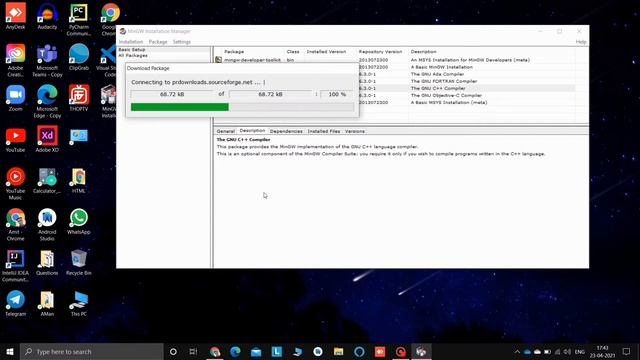
Task: Open Microsoft Teams - Copy shortcut
Action: tap(47, 60)
